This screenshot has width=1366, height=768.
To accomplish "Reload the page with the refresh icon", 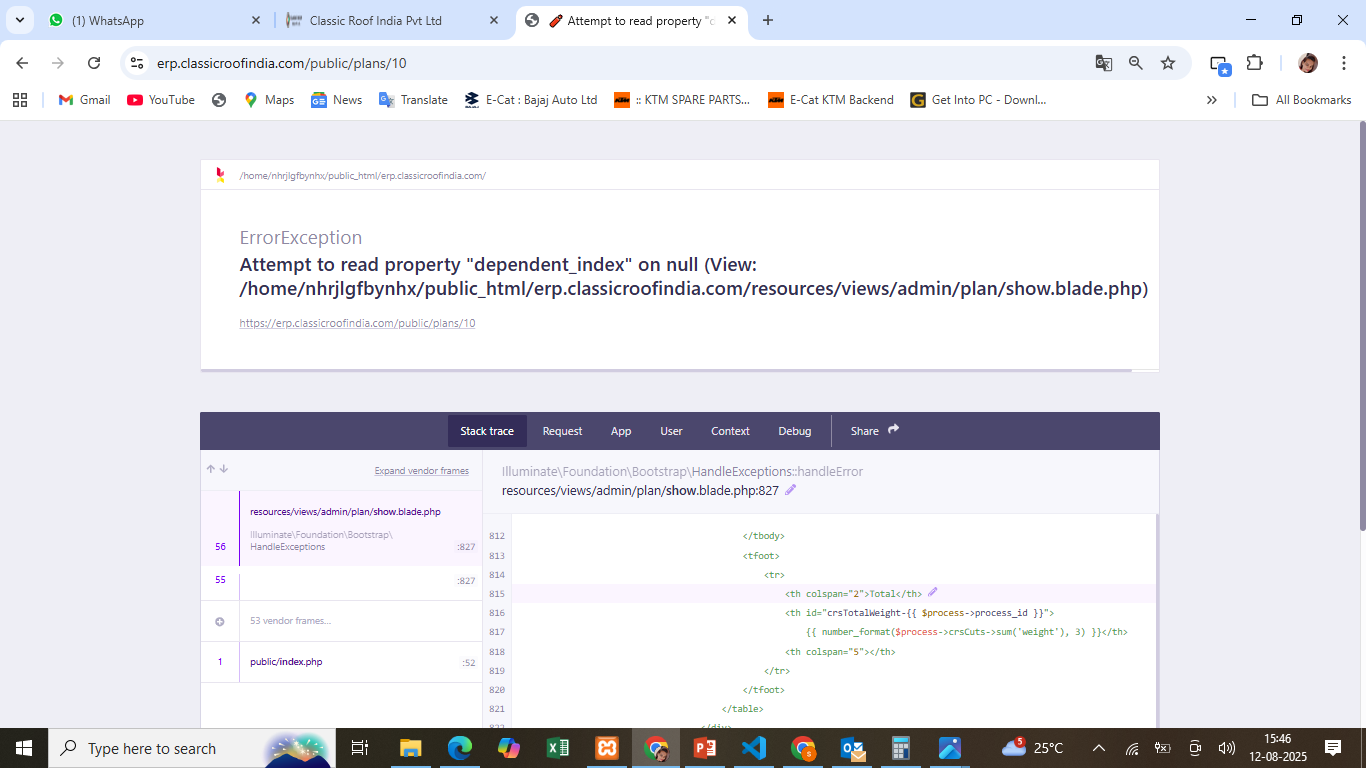I will tap(94, 63).
